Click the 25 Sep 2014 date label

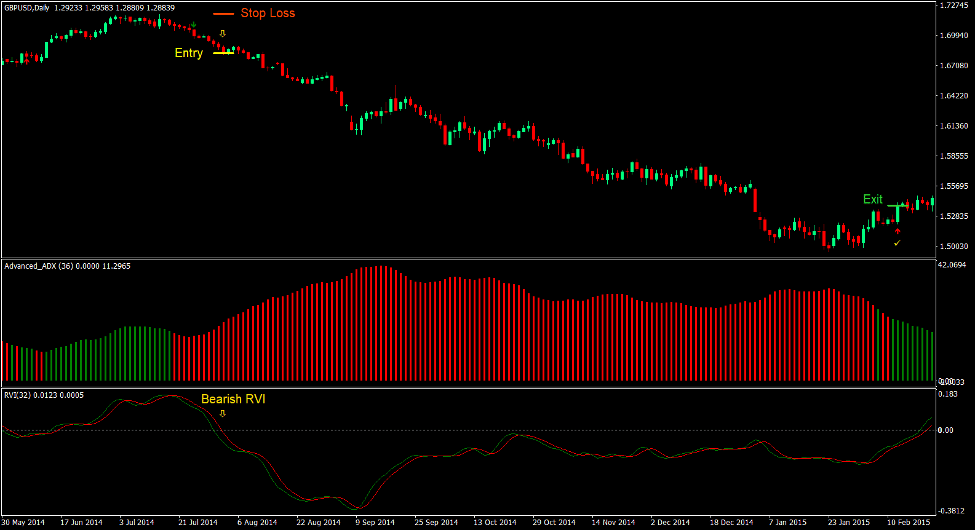[436, 522]
